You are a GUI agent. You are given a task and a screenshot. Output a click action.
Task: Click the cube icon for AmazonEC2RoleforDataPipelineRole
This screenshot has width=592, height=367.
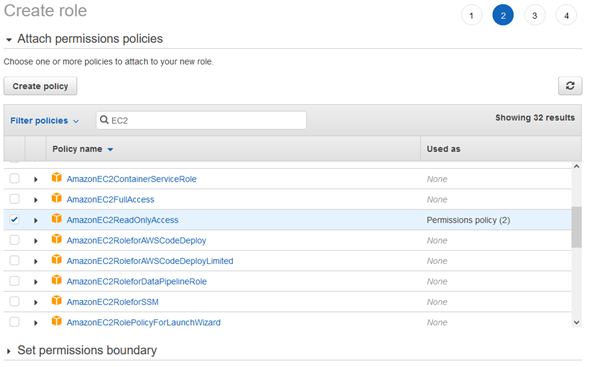[57, 280]
